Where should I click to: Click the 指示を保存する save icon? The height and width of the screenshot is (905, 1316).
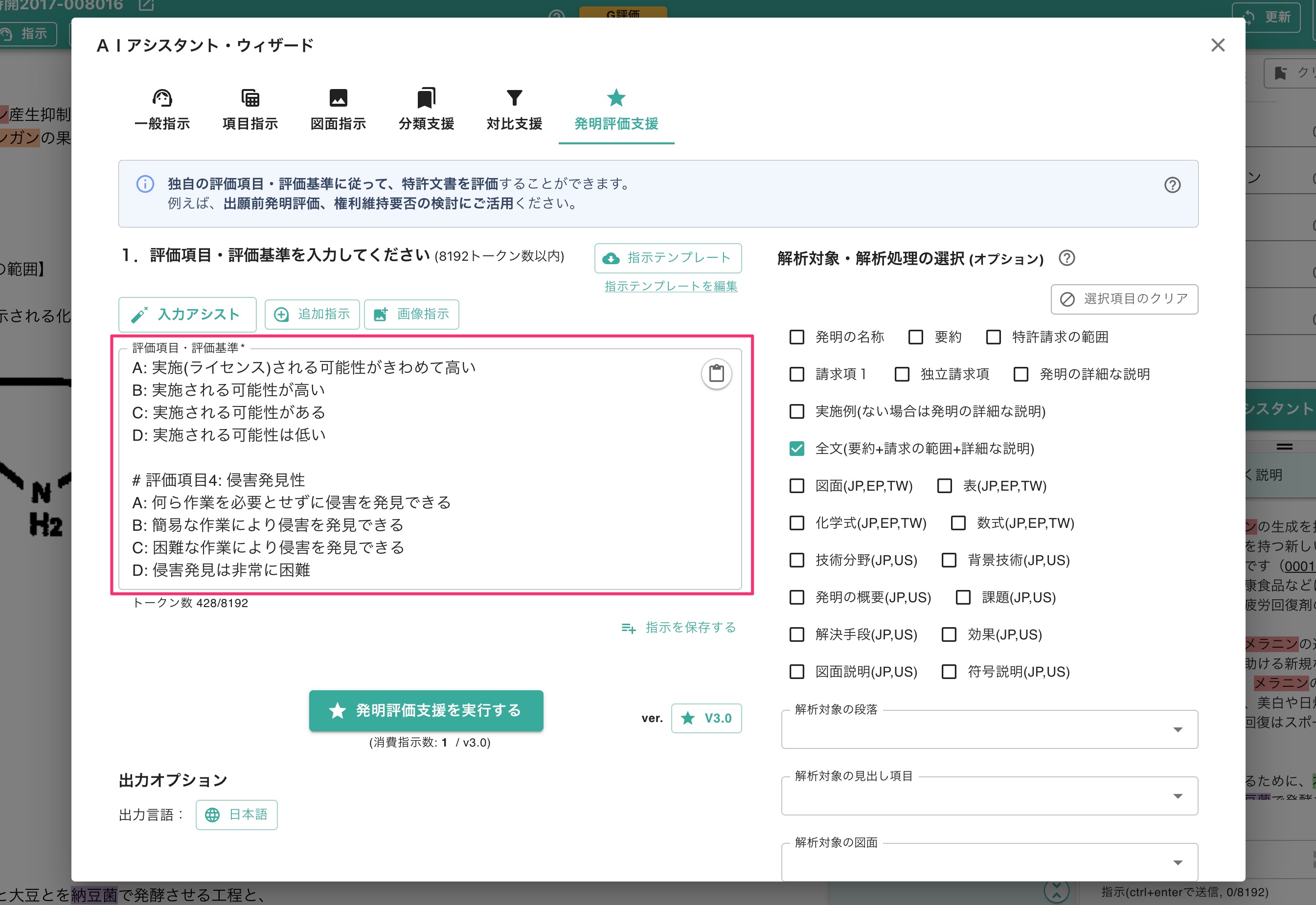click(x=629, y=628)
